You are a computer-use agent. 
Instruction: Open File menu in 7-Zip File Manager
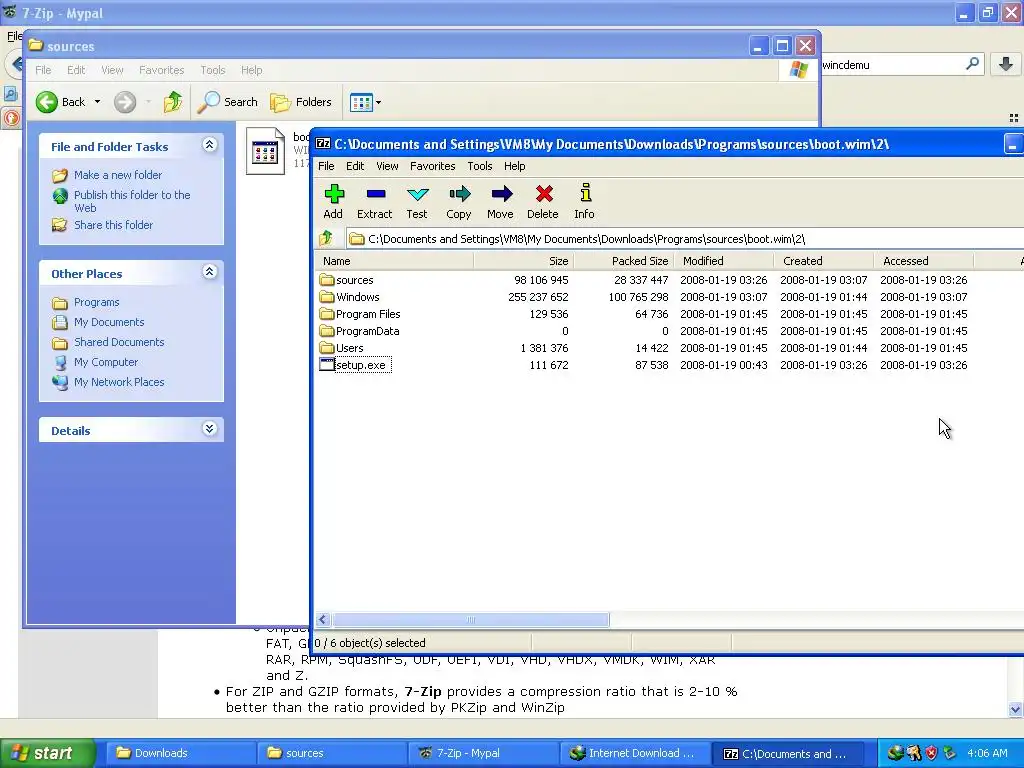pos(326,166)
